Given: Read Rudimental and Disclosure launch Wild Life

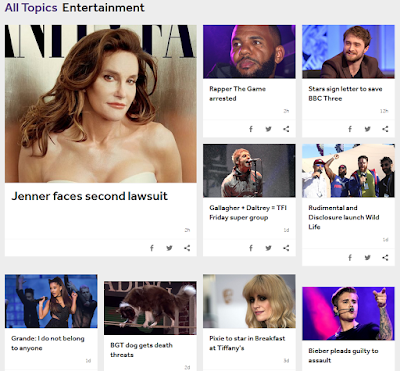Looking at the screenshot, I should pyautogui.click(x=344, y=217).
